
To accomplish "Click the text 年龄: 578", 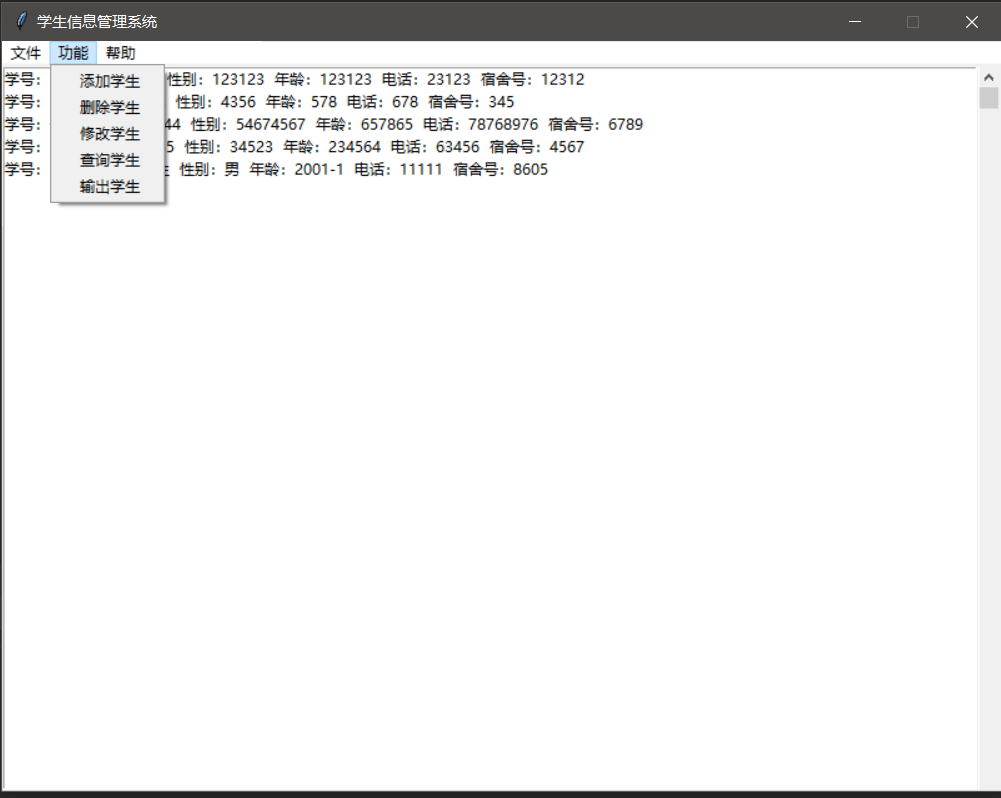I will coord(301,102).
